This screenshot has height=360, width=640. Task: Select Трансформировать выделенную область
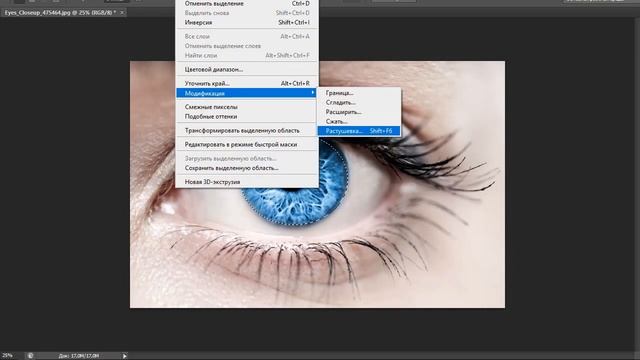[x=247, y=131]
